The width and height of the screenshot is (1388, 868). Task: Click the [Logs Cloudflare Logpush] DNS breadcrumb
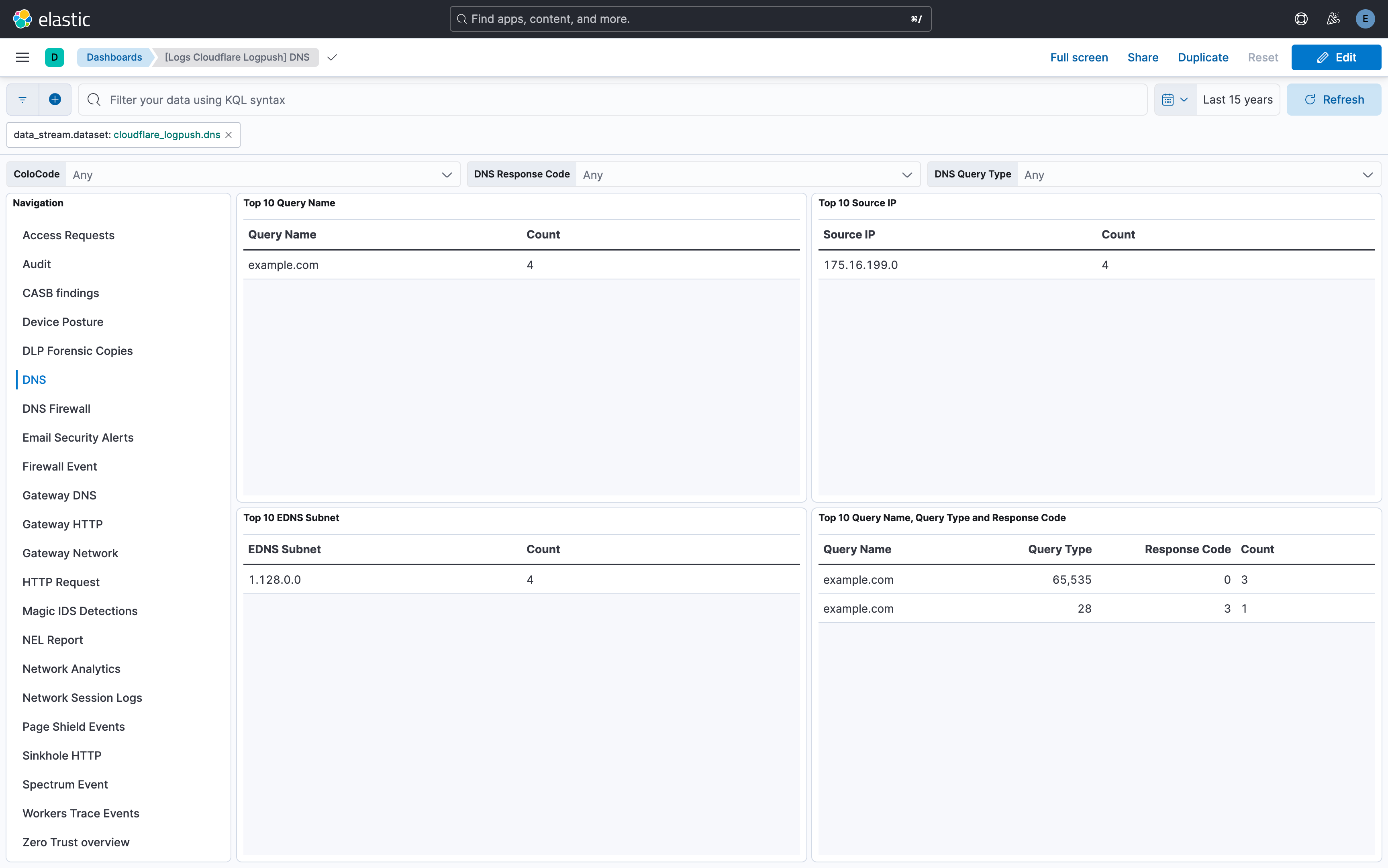coord(237,57)
